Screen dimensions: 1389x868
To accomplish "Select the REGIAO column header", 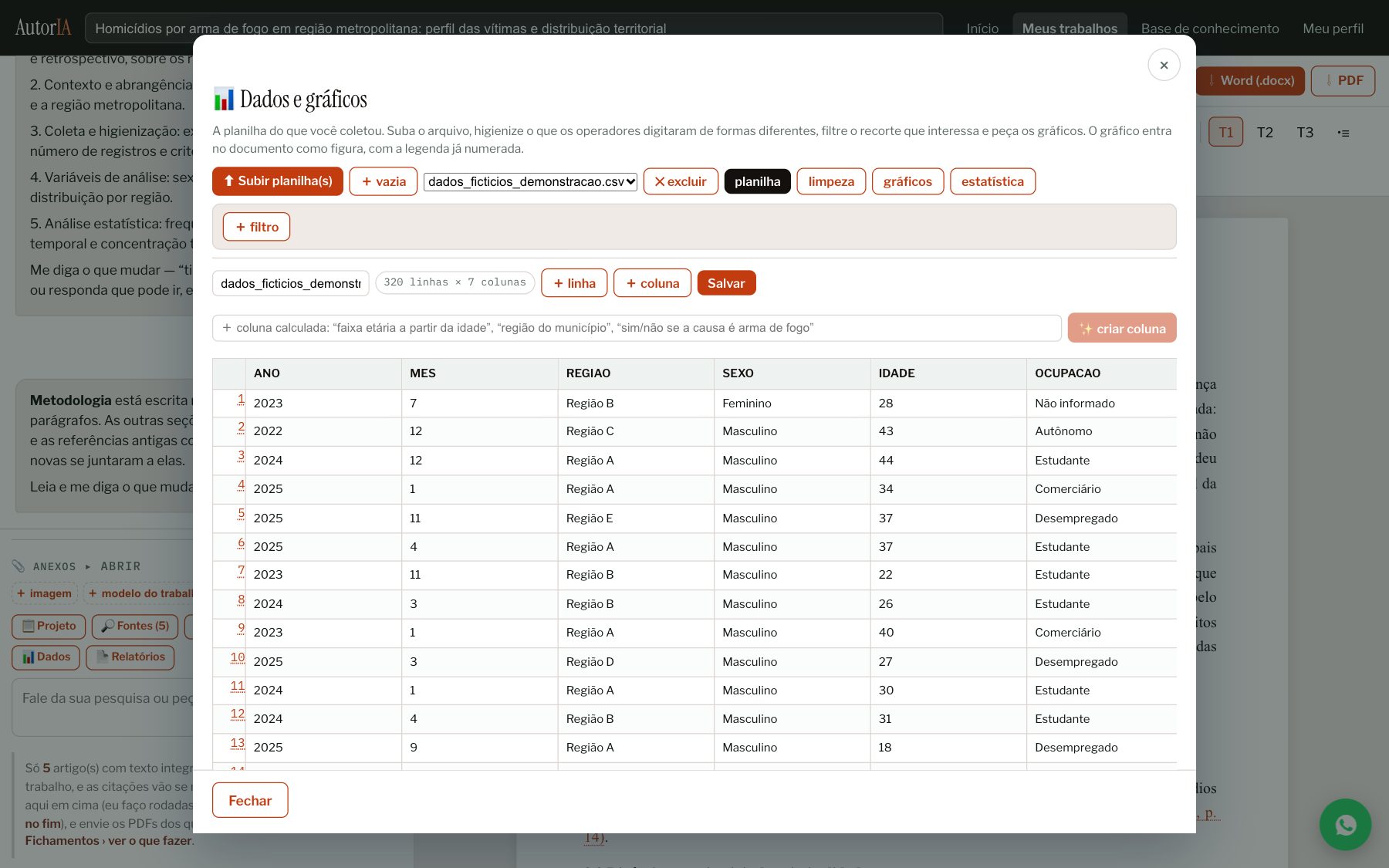I will pyautogui.click(x=636, y=373).
